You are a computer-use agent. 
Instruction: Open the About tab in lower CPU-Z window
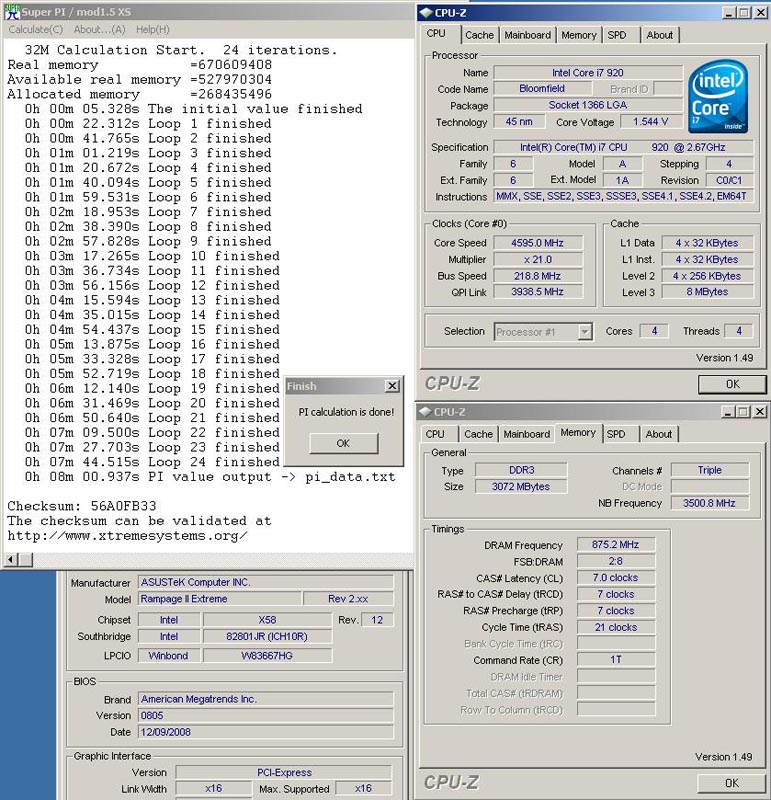(659, 434)
